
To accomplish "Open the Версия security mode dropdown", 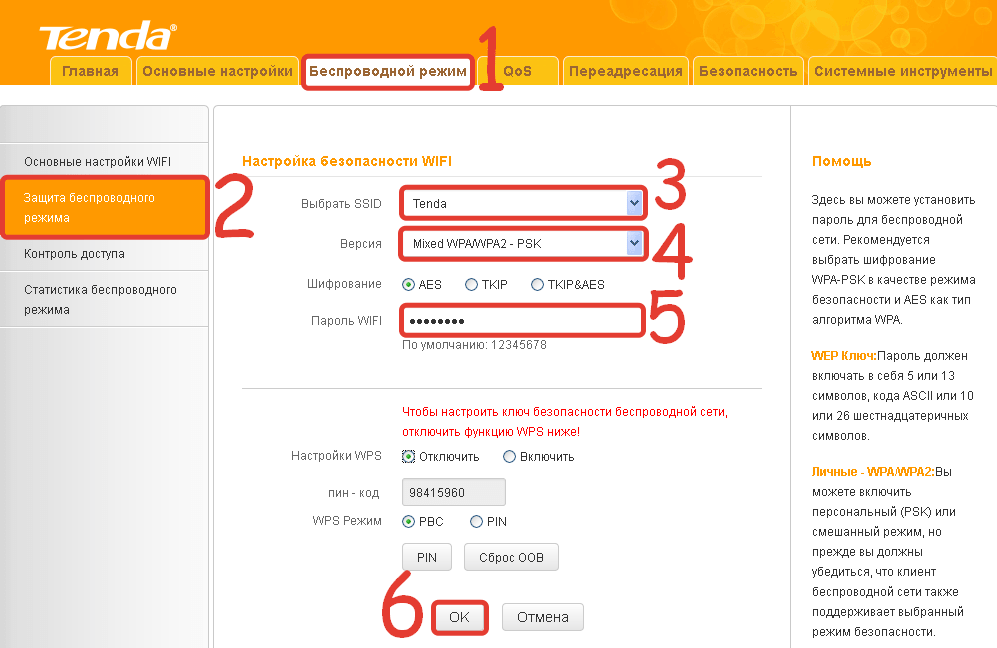I will pos(523,244).
